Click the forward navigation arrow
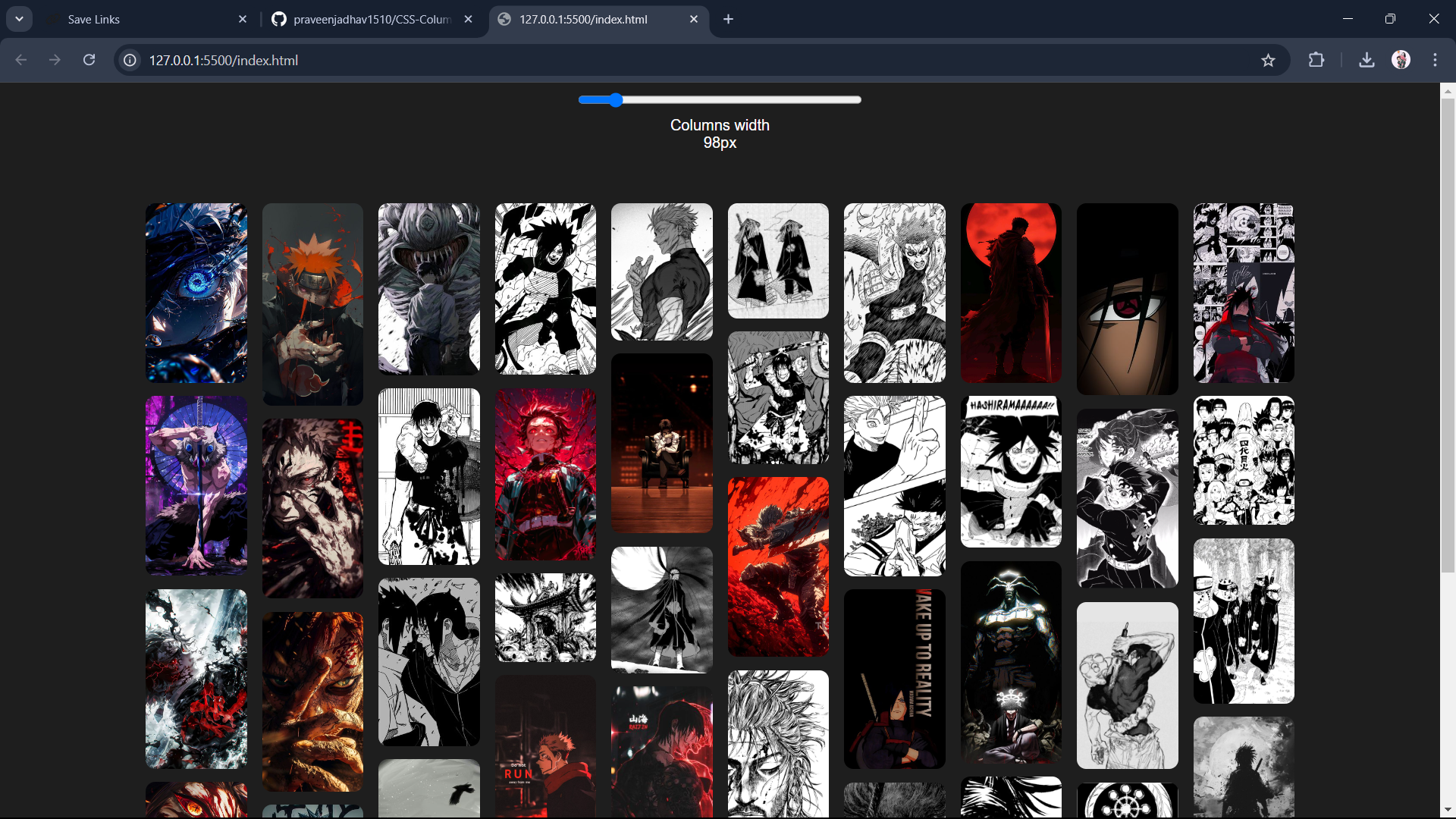 [55, 60]
